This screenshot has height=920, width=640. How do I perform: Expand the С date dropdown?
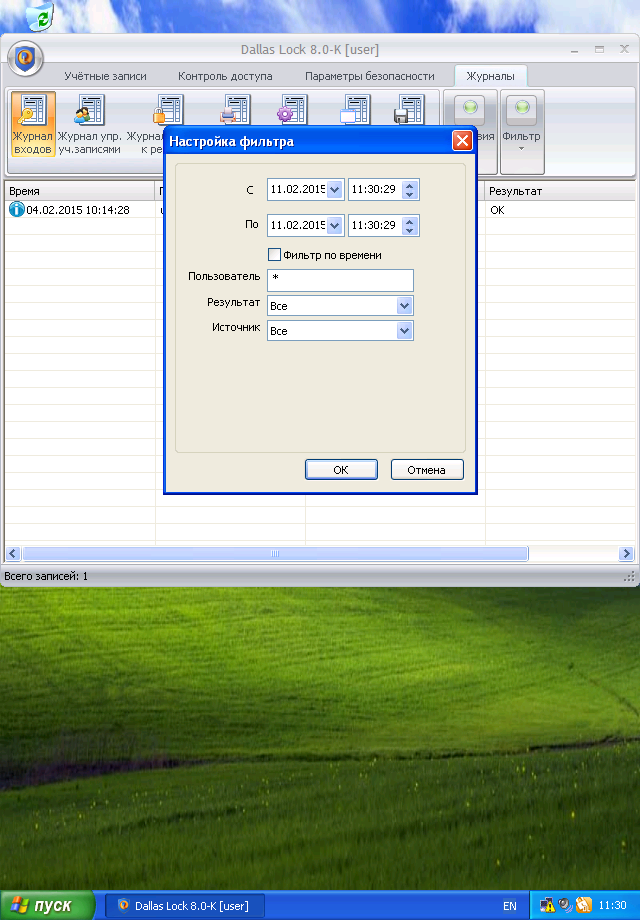coord(334,190)
